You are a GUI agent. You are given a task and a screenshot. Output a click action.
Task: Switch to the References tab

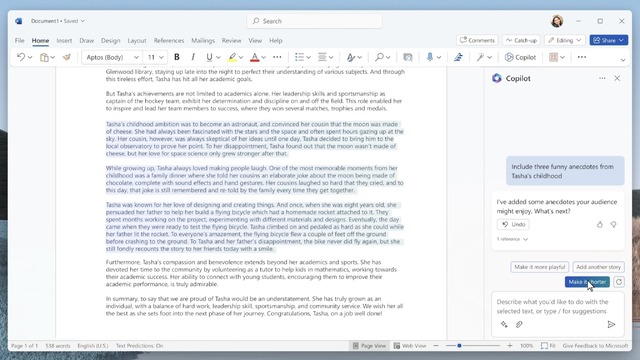coord(169,40)
